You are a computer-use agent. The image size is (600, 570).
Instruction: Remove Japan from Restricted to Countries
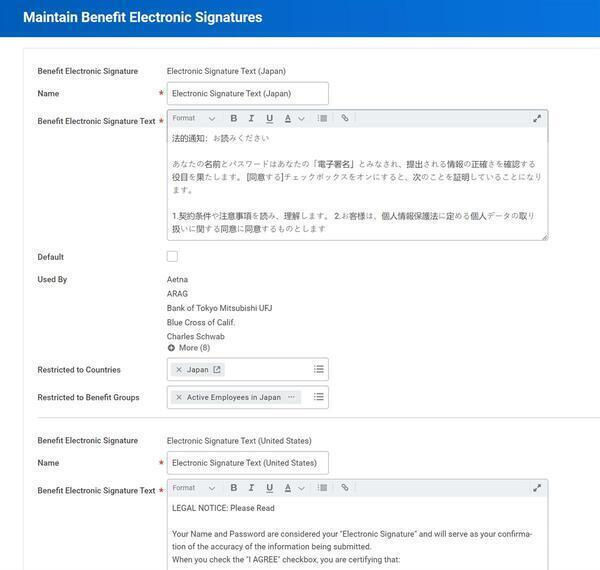[179, 370]
